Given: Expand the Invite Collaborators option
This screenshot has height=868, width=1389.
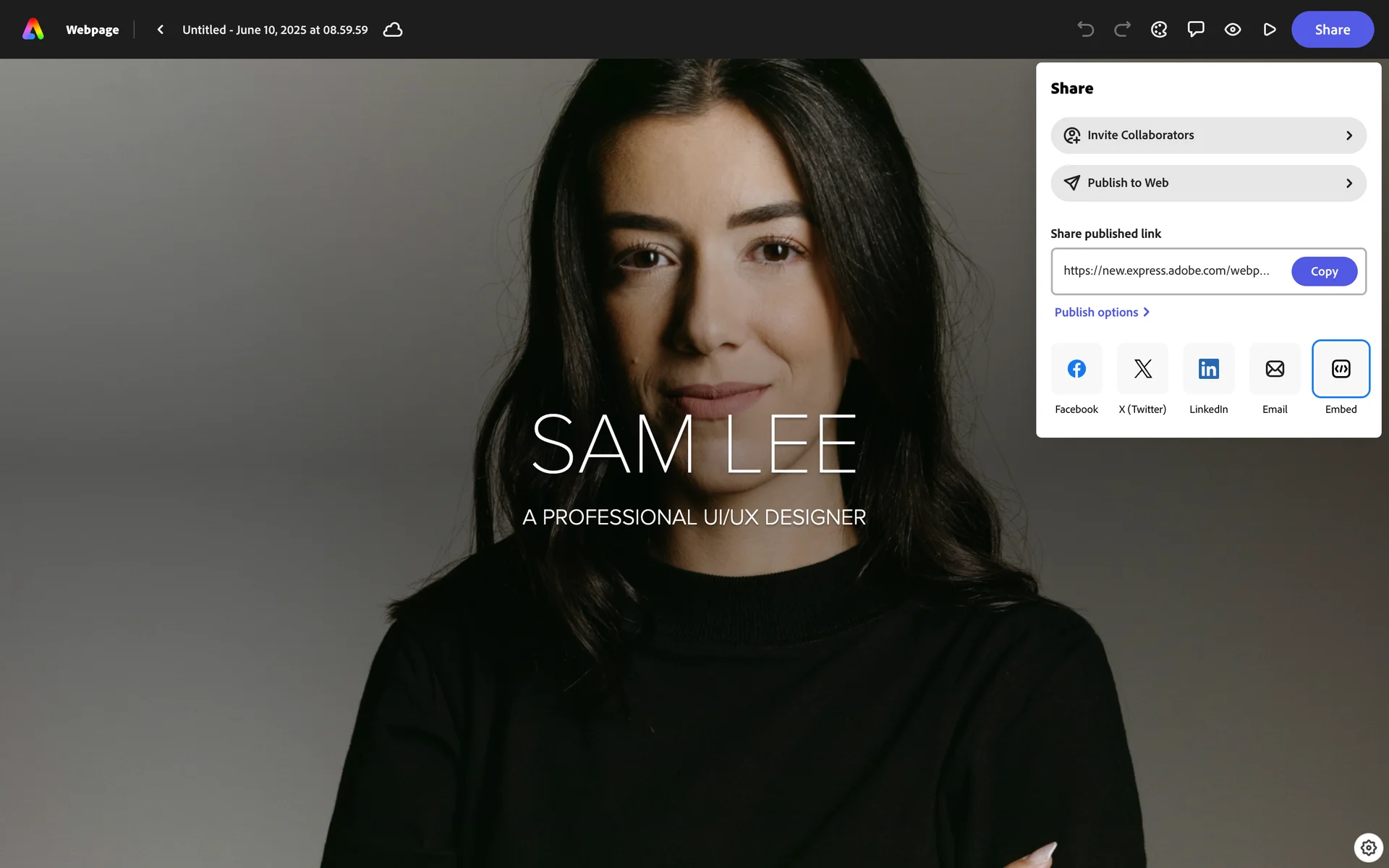Looking at the screenshot, I should (1208, 135).
